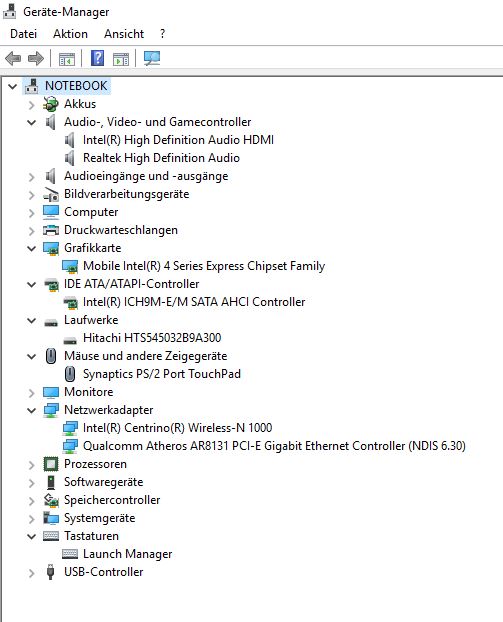This screenshot has width=503, height=622.
Task: Expand Audioeingänge und -ausgänge
Action: (32, 177)
